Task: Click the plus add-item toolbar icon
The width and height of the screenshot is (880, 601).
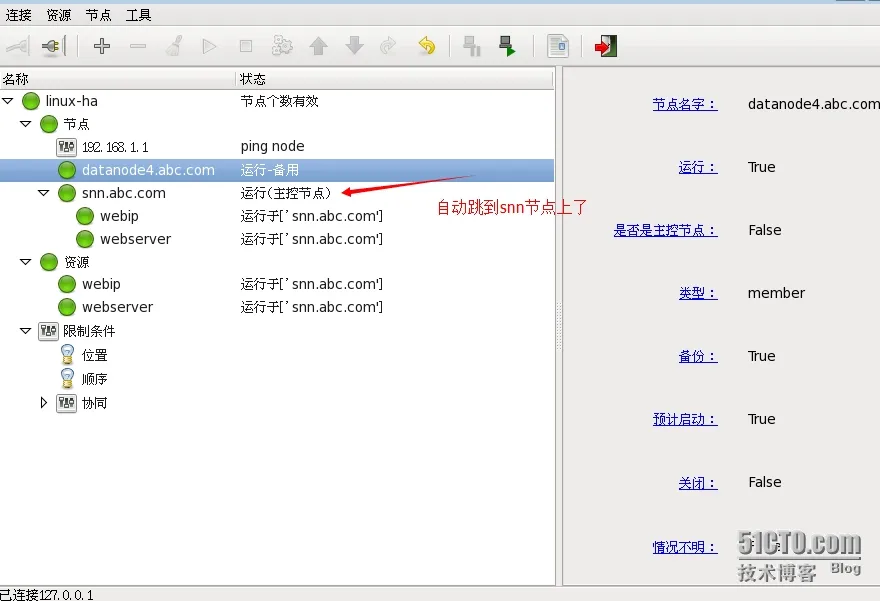Action: click(102, 46)
